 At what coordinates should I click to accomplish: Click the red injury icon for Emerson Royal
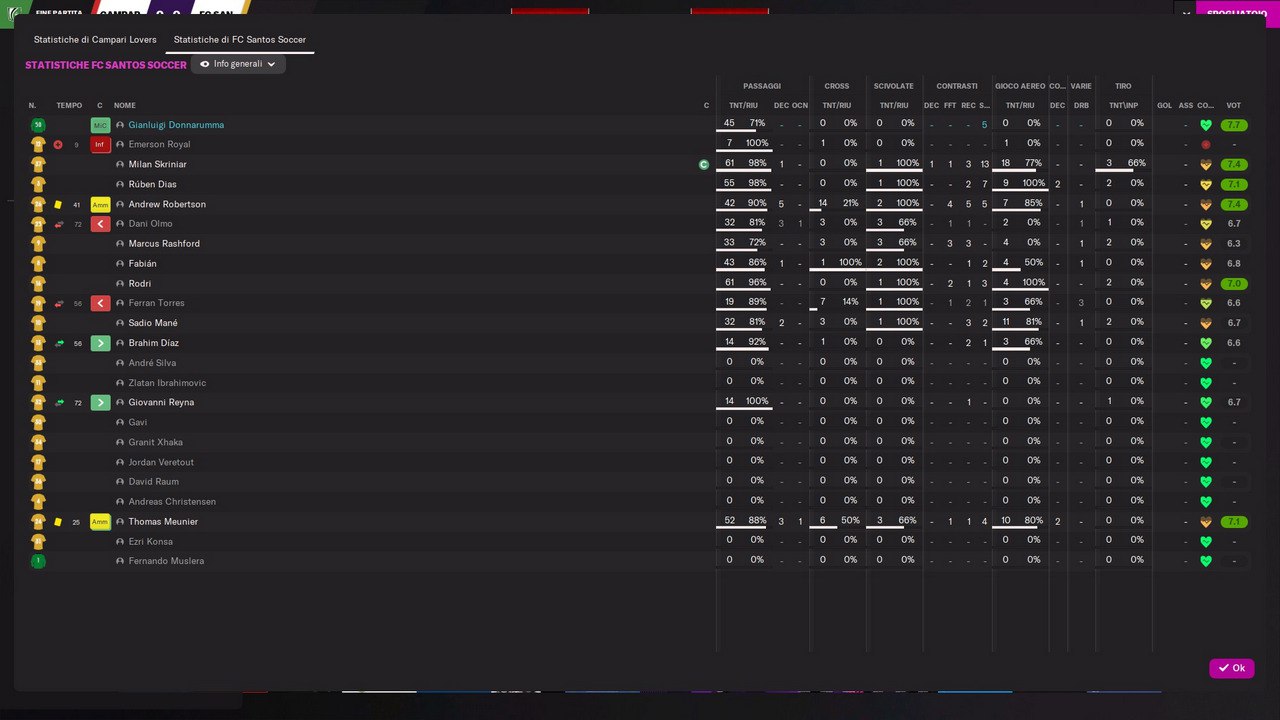58,145
